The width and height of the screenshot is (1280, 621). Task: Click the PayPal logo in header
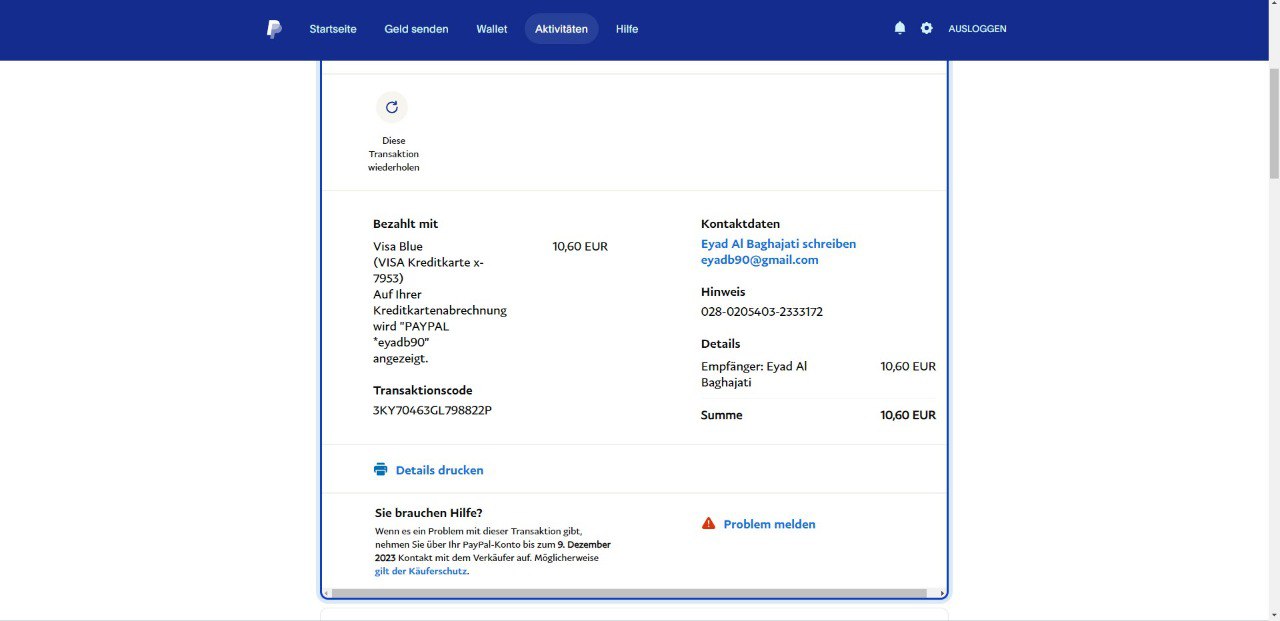tap(273, 29)
